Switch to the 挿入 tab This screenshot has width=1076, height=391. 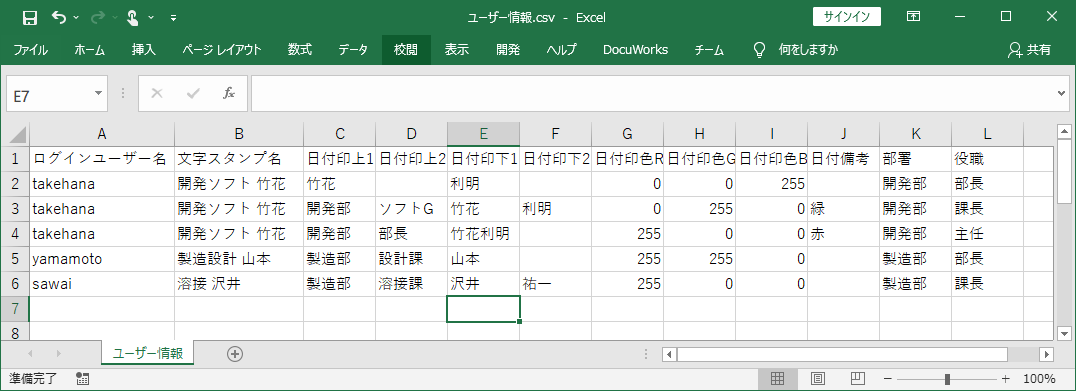click(x=144, y=49)
